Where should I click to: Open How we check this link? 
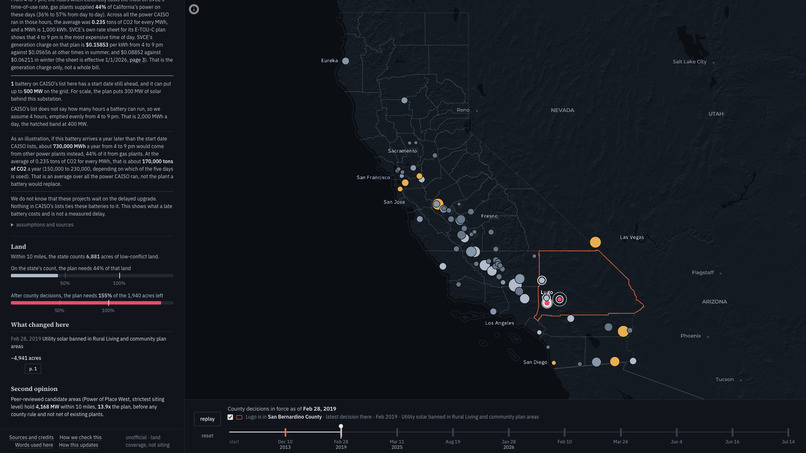pyautogui.click(x=80, y=438)
